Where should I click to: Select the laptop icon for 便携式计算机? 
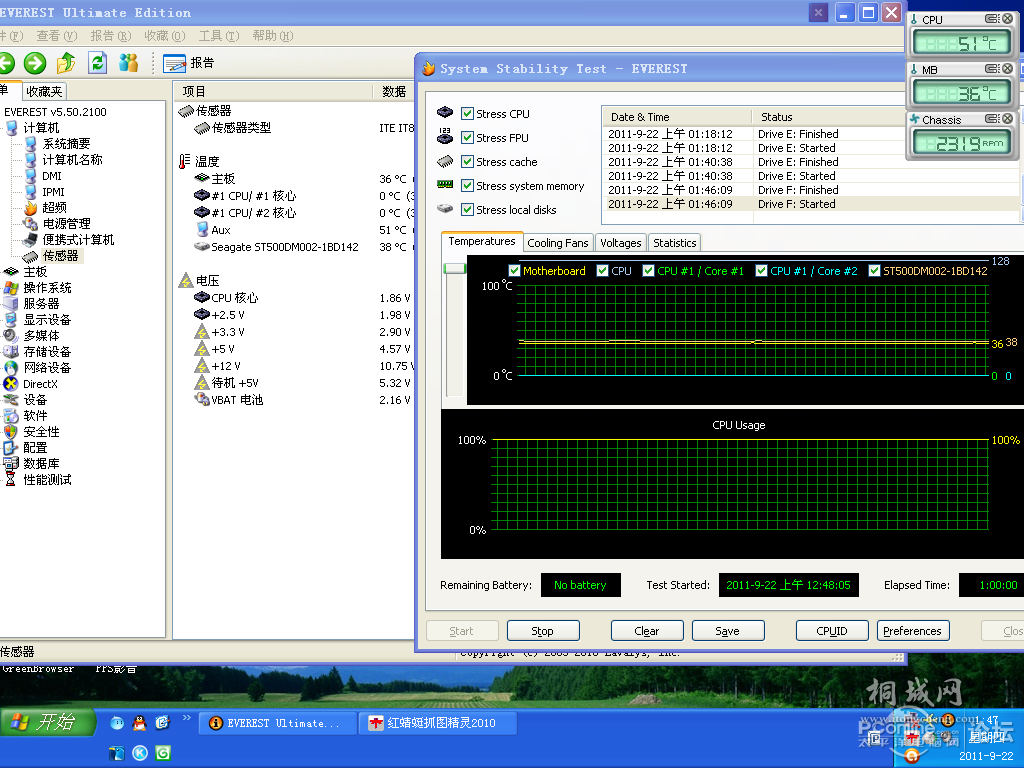(x=31, y=240)
